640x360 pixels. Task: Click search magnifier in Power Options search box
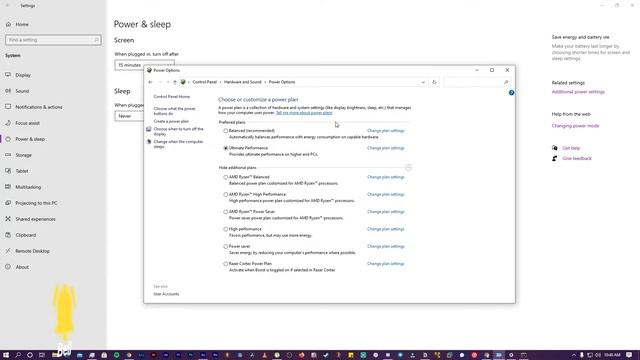[x=506, y=82]
